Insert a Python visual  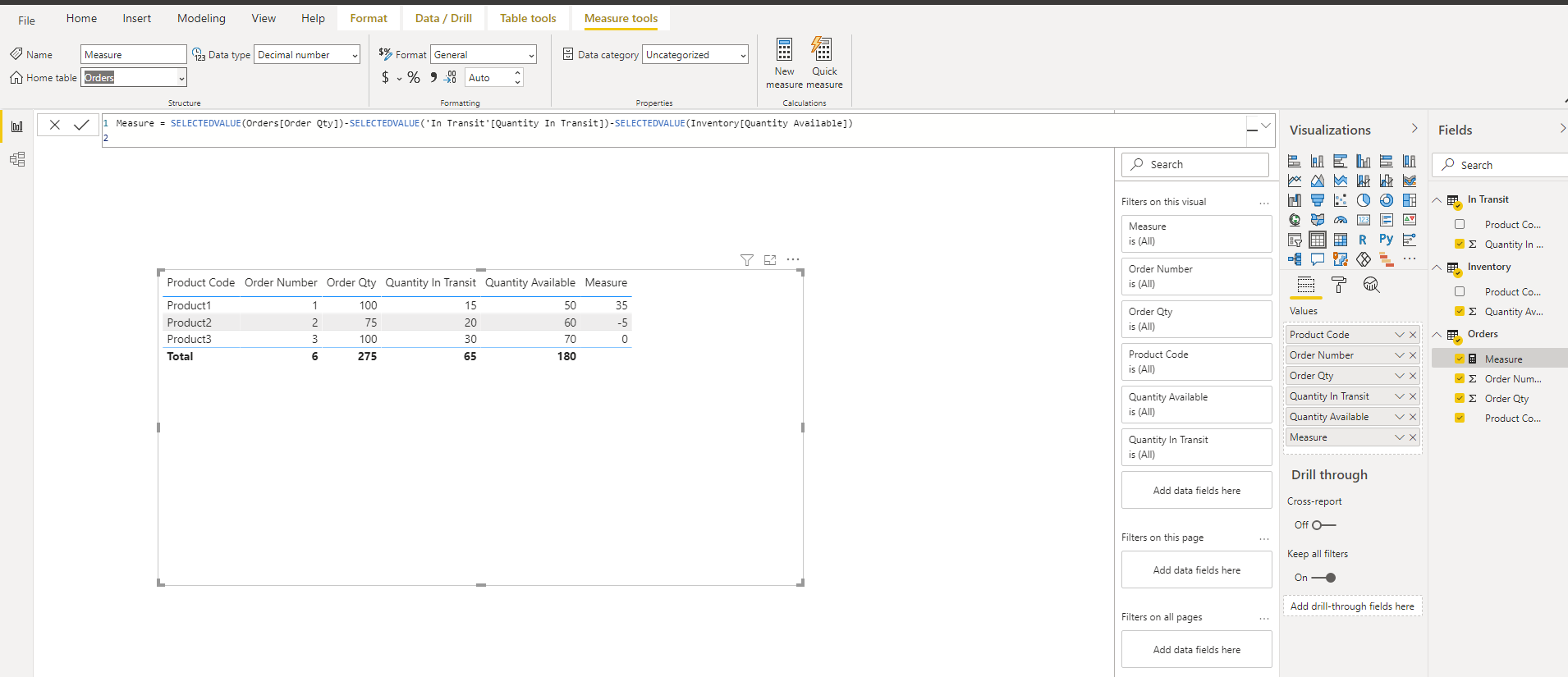[1386, 240]
